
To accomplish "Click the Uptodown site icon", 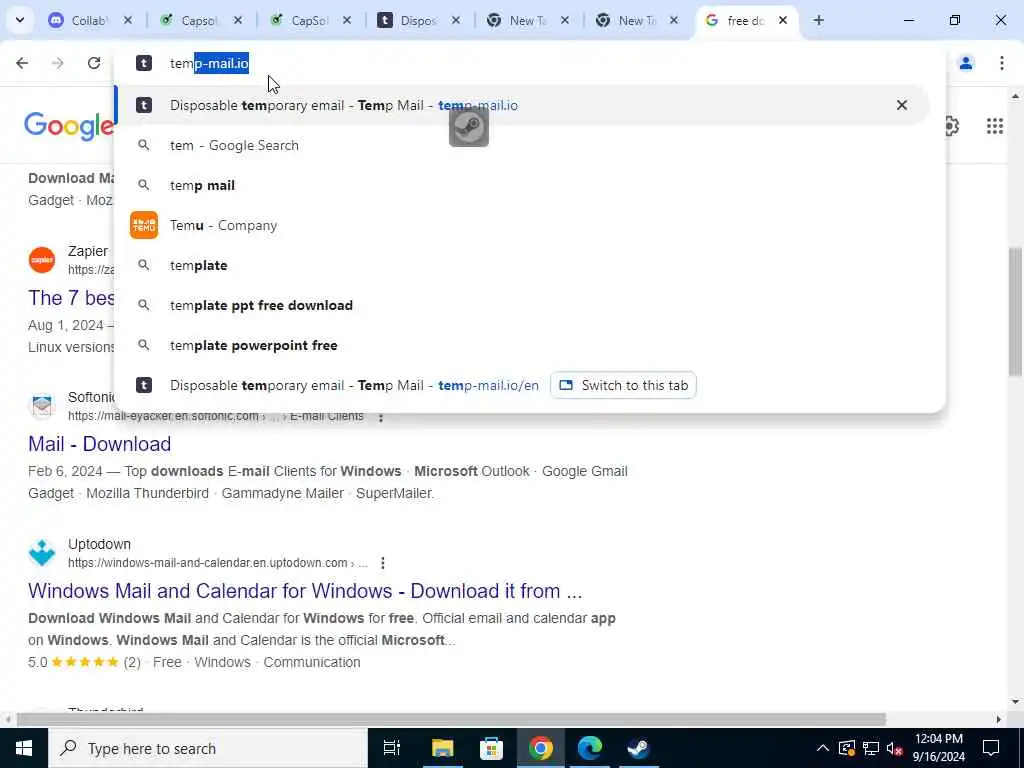I will point(42,553).
